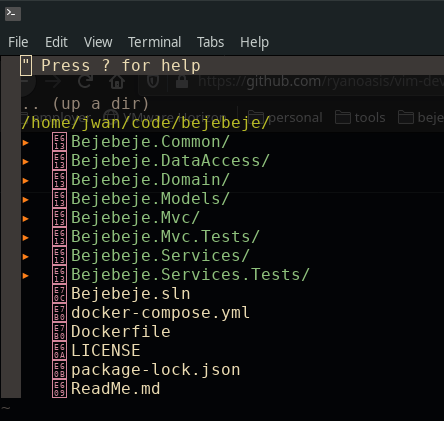Viewport: 444px width, 421px height.
Task: Expand the Bejebeje.Domain folder arrow
Action: click(25, 181)
